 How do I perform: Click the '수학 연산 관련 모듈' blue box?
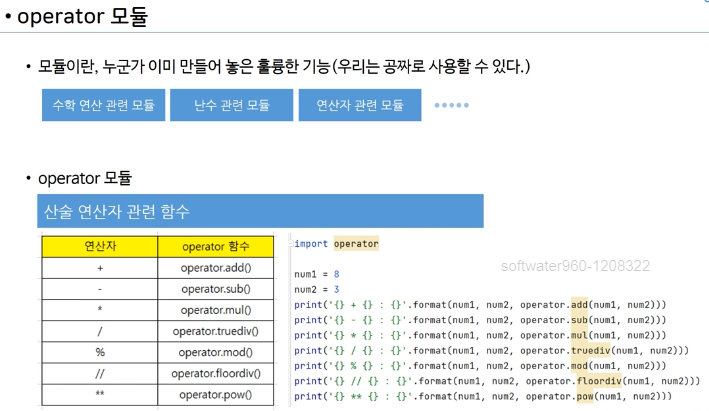coord(104,105)
